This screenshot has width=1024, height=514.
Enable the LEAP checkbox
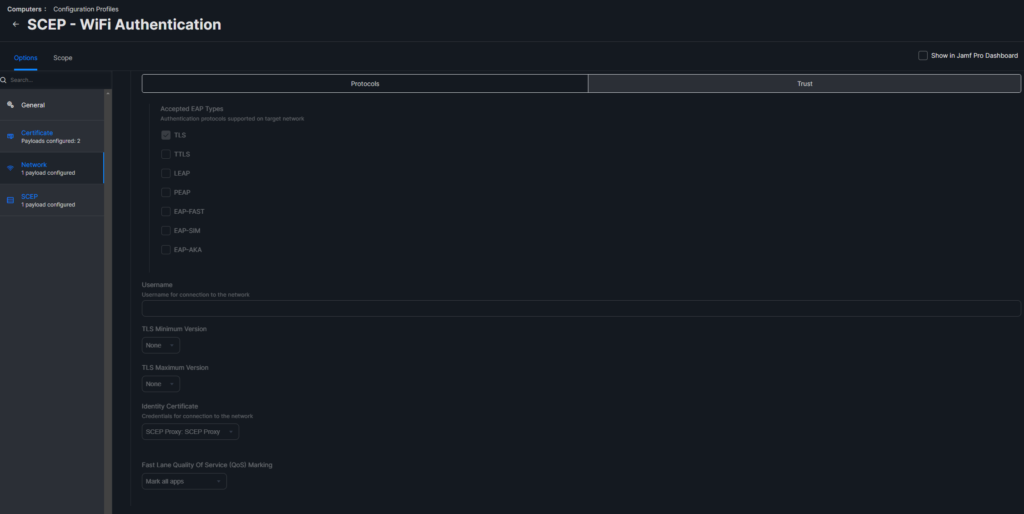point(166,173)
